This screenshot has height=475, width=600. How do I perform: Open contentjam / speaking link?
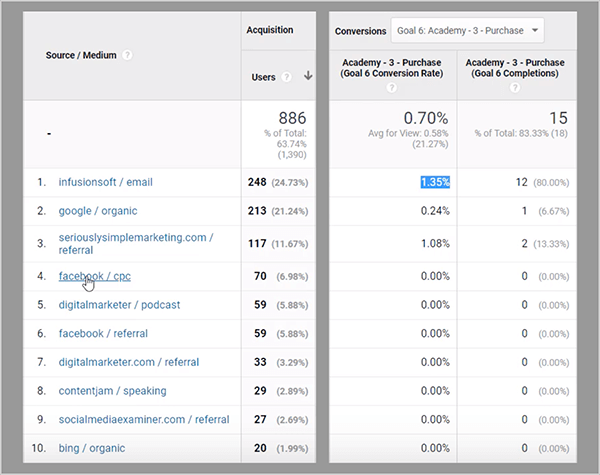[x=112, y=391]
